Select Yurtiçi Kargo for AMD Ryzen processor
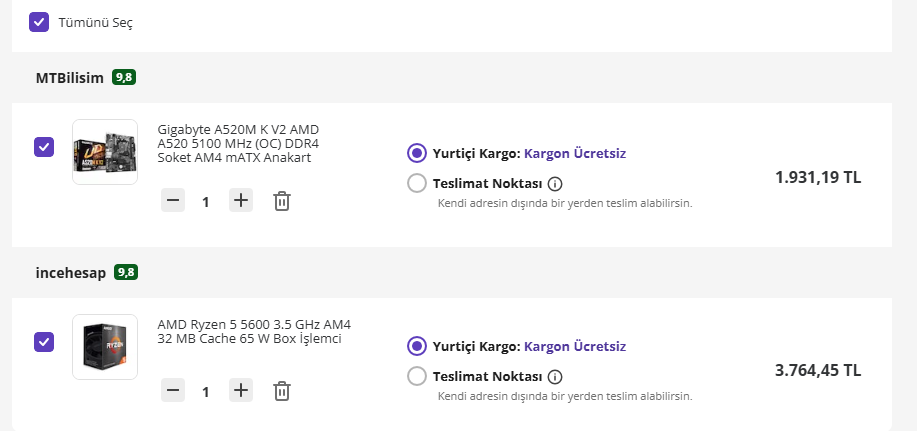 [x=417, y=346]
